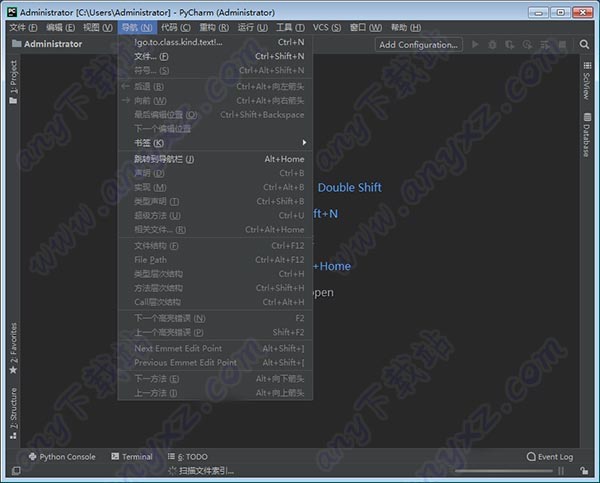The height and width of the screenshot is (483, 600).
Task: Open the 文件 (F) menu
Action: coord(23,28)
